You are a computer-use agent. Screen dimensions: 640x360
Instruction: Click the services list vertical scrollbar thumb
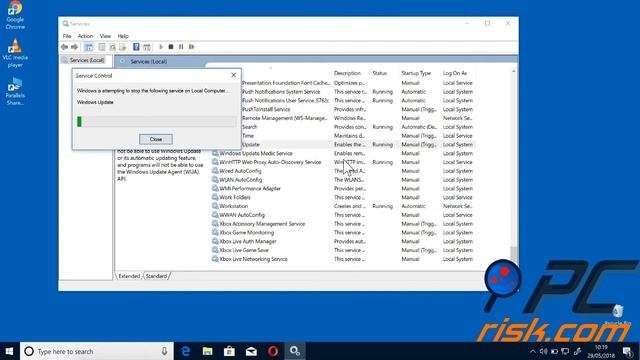513,254
